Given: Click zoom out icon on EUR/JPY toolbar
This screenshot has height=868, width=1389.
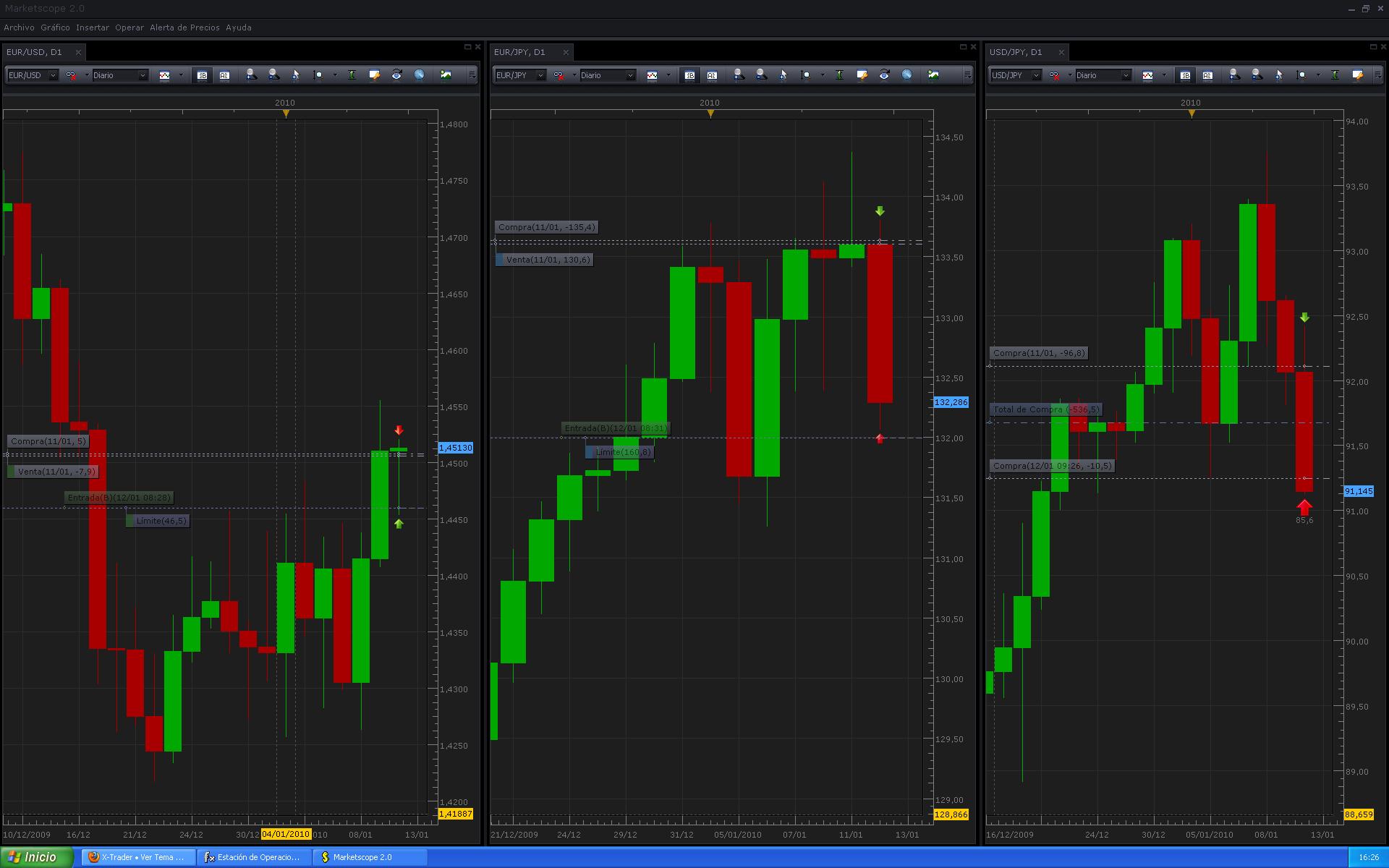Looking at the screenshot, I should [760, 75].
